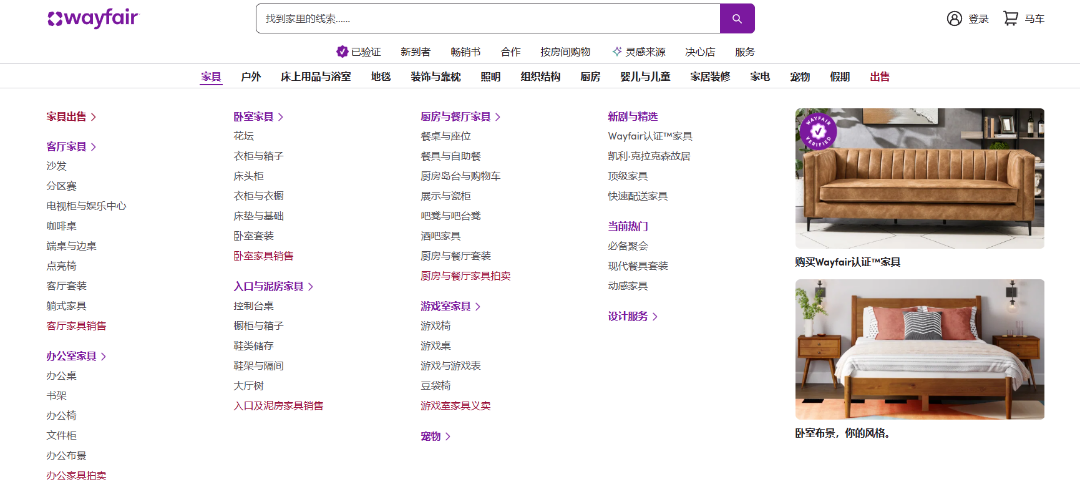This screenshot has height=493, width=1080.
Task: Click the 快速配送家具 link
Action: tap(637, 196)
